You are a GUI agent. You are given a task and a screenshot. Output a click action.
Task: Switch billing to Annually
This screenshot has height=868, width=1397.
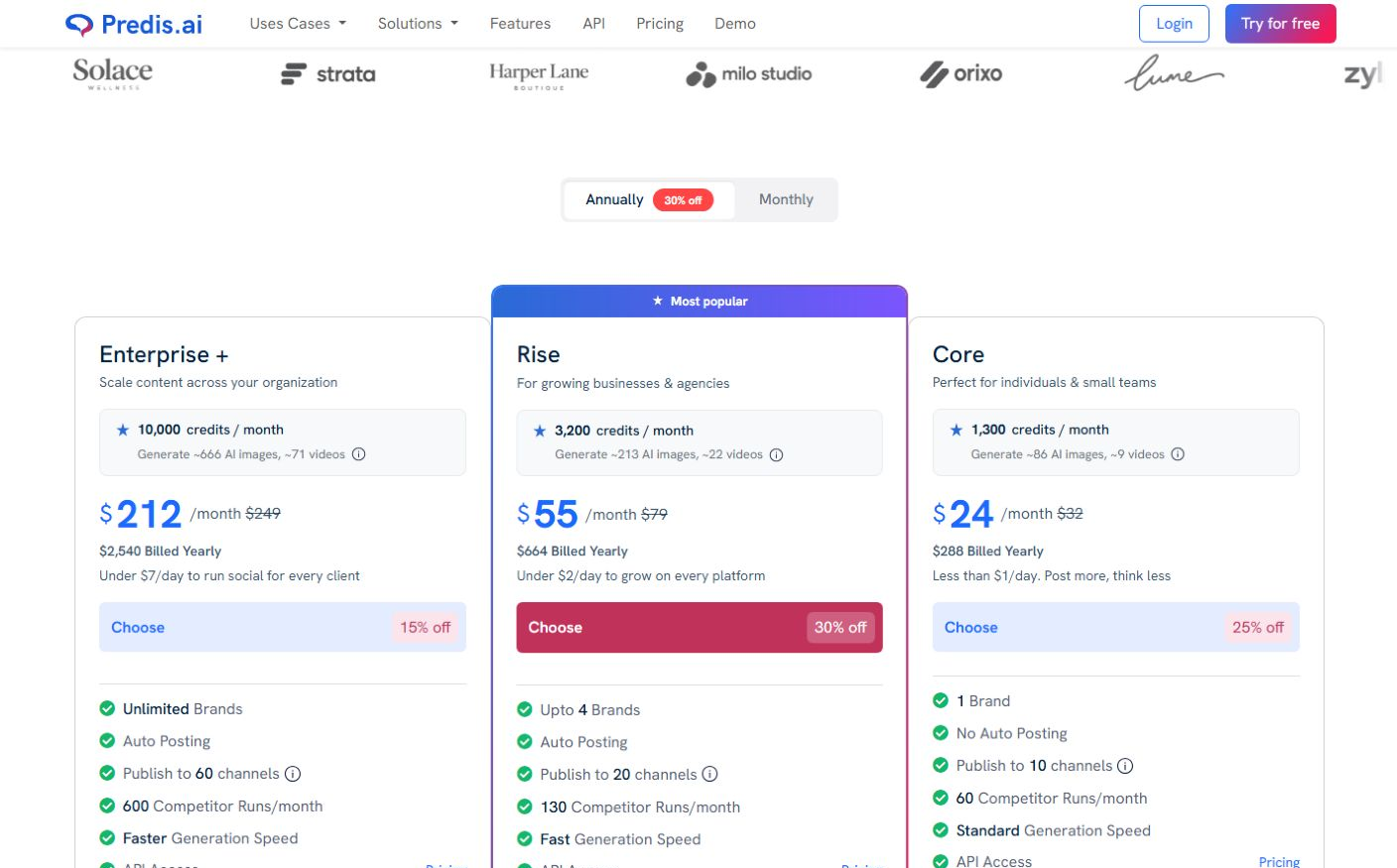pos(650,200)
